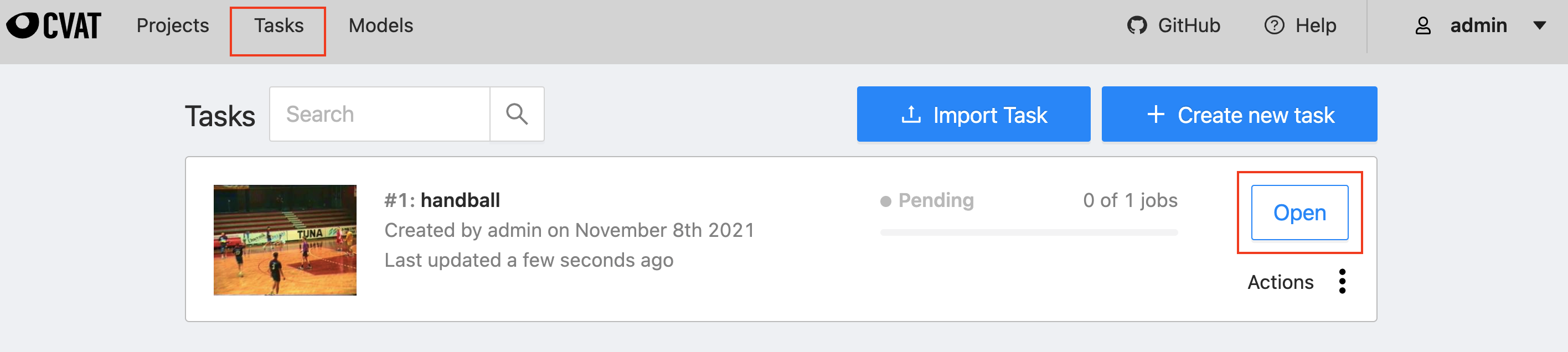
Task: Click the handball video thumbnail
Action: pos(285,240)
